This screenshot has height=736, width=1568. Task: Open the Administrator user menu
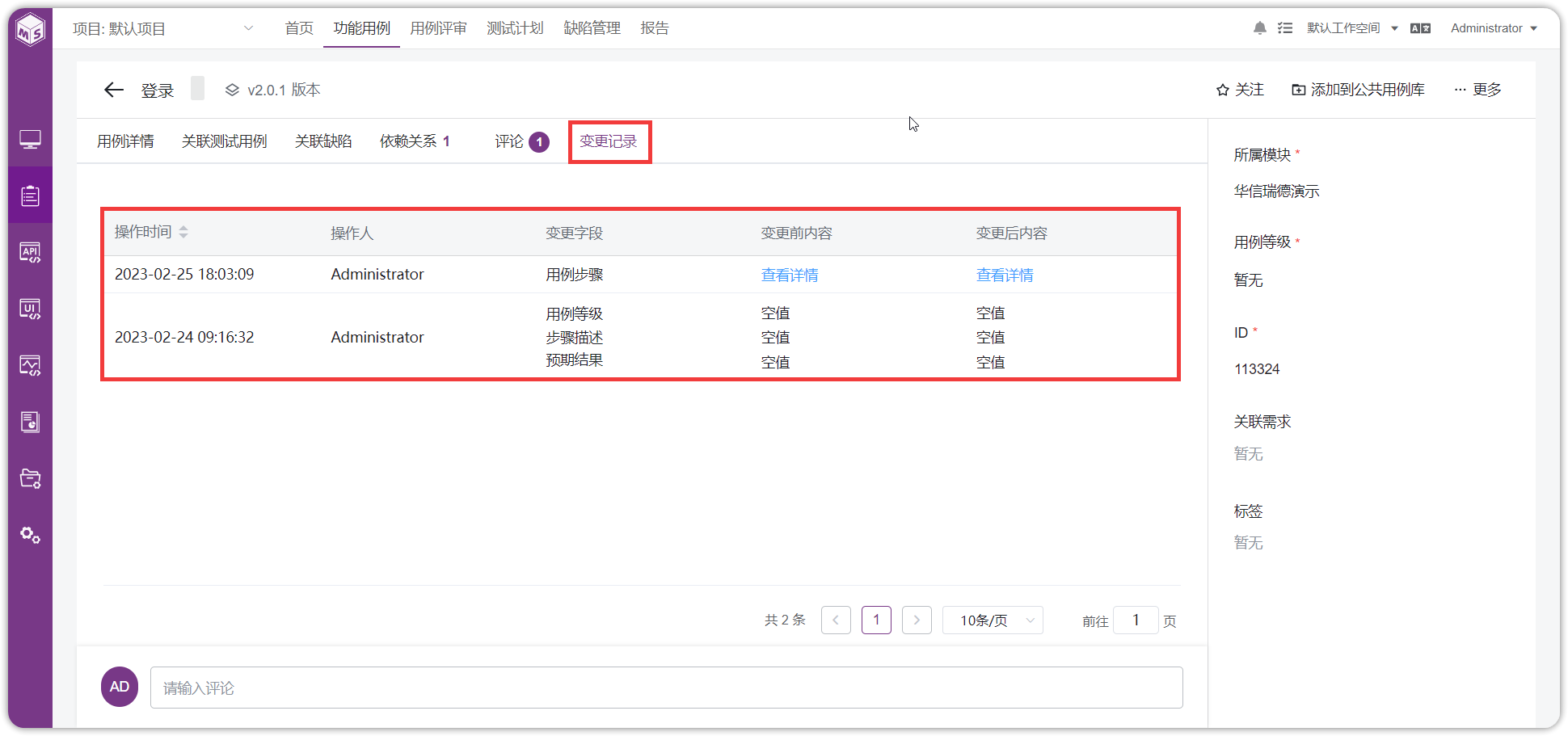(1494, 28)
